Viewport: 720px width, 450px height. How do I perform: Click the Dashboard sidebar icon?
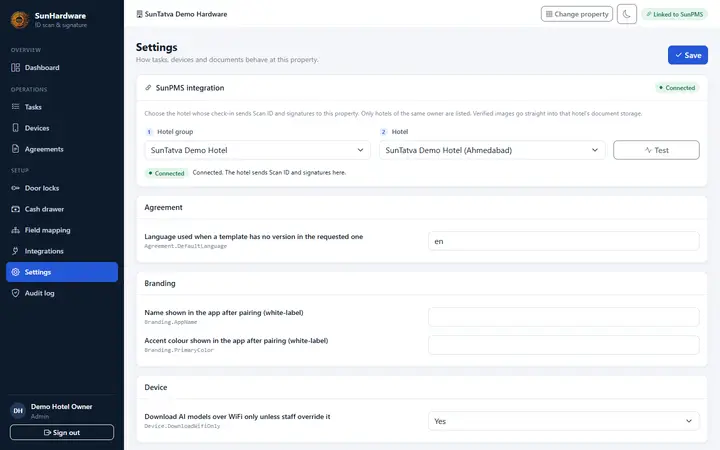pos(16,68)
